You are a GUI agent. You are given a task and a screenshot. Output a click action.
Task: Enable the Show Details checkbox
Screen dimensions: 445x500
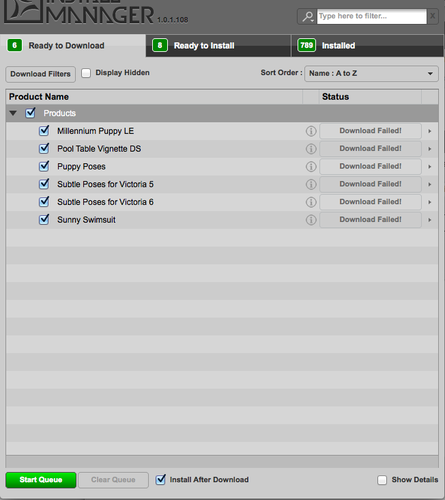(x=382, y=480)
